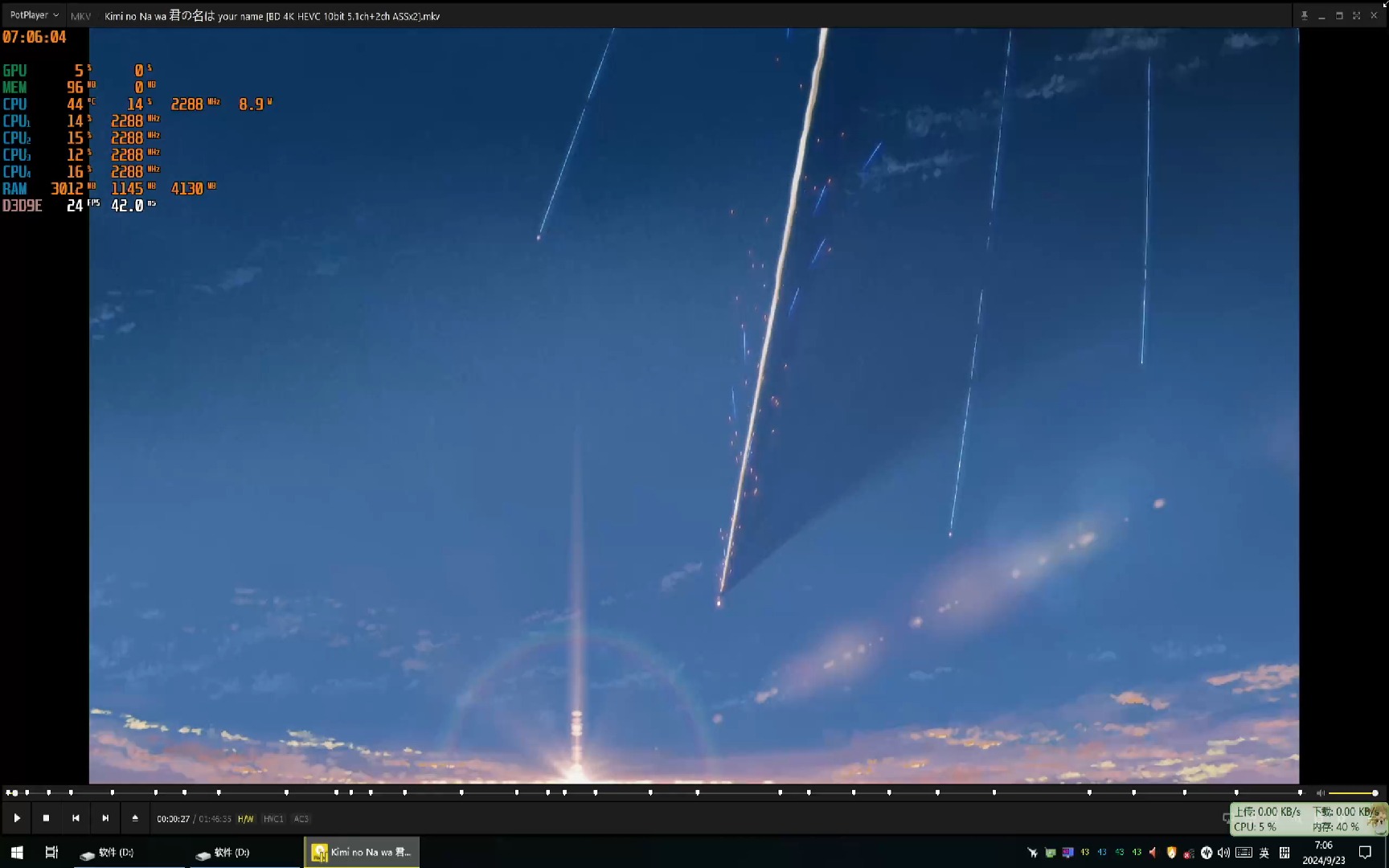Click the total duration 01:46:35 text

(215, 819)
